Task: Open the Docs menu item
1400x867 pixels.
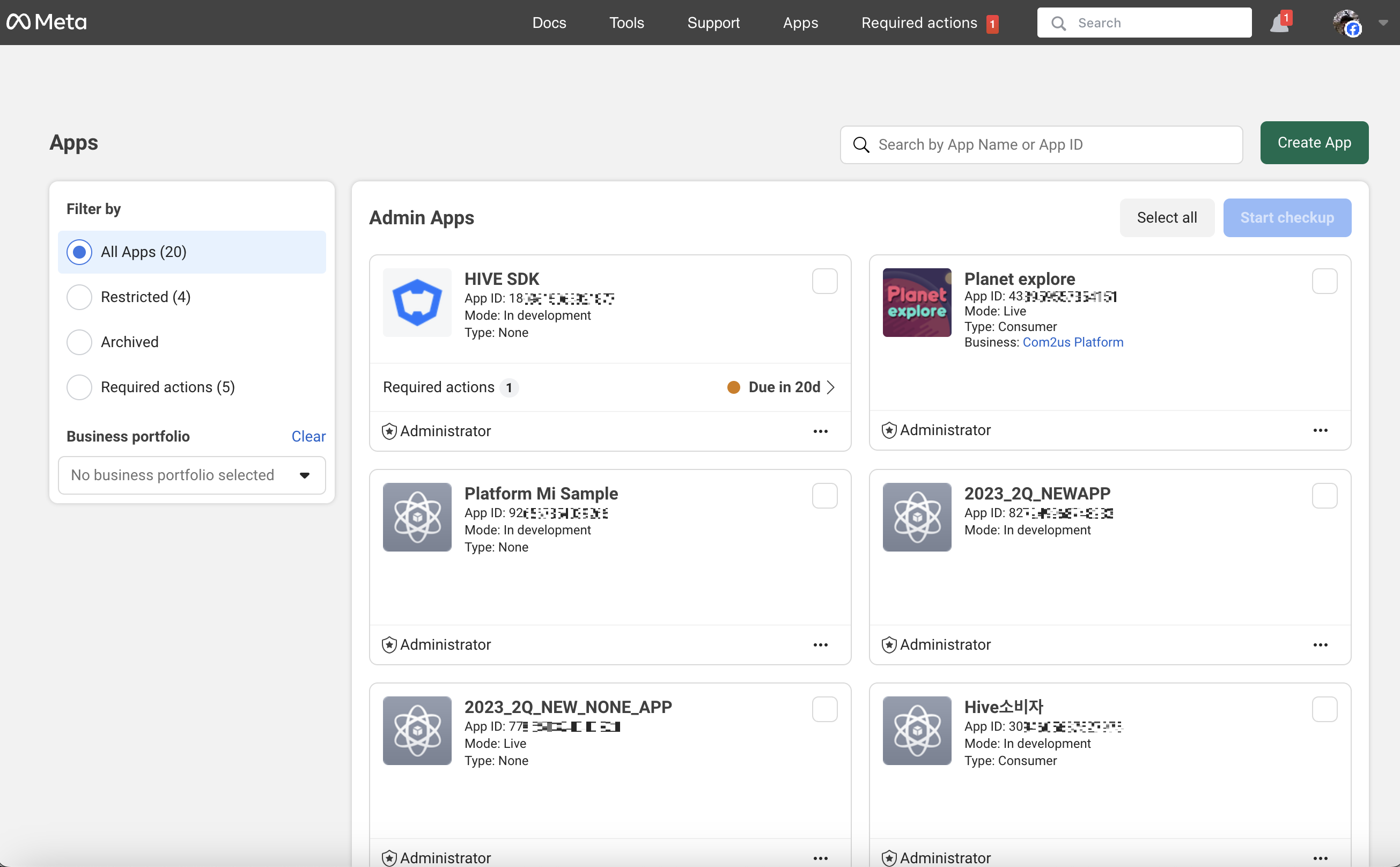Action: 549,23
